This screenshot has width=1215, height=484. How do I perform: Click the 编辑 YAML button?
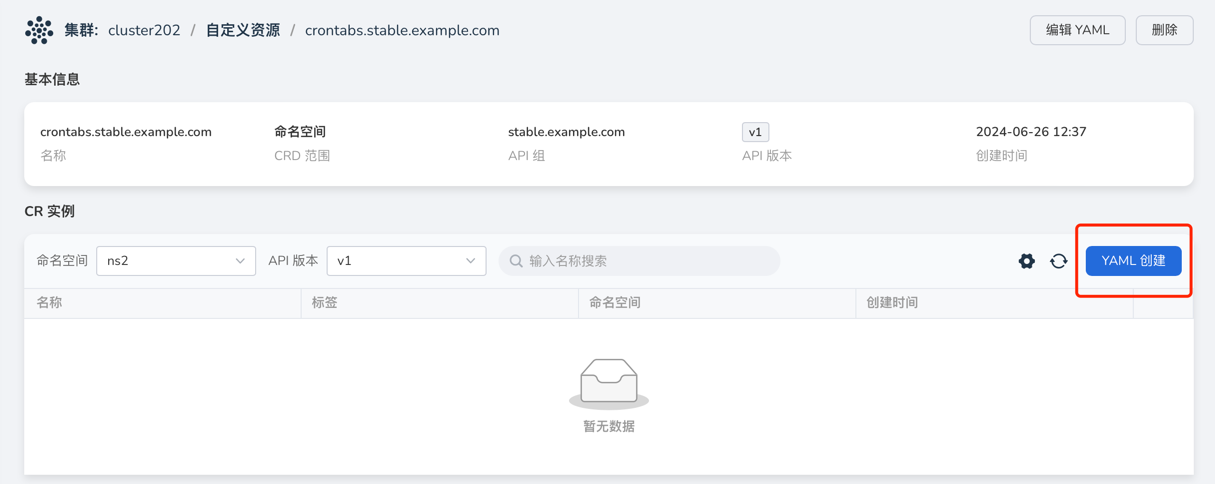click(1077, 30)
